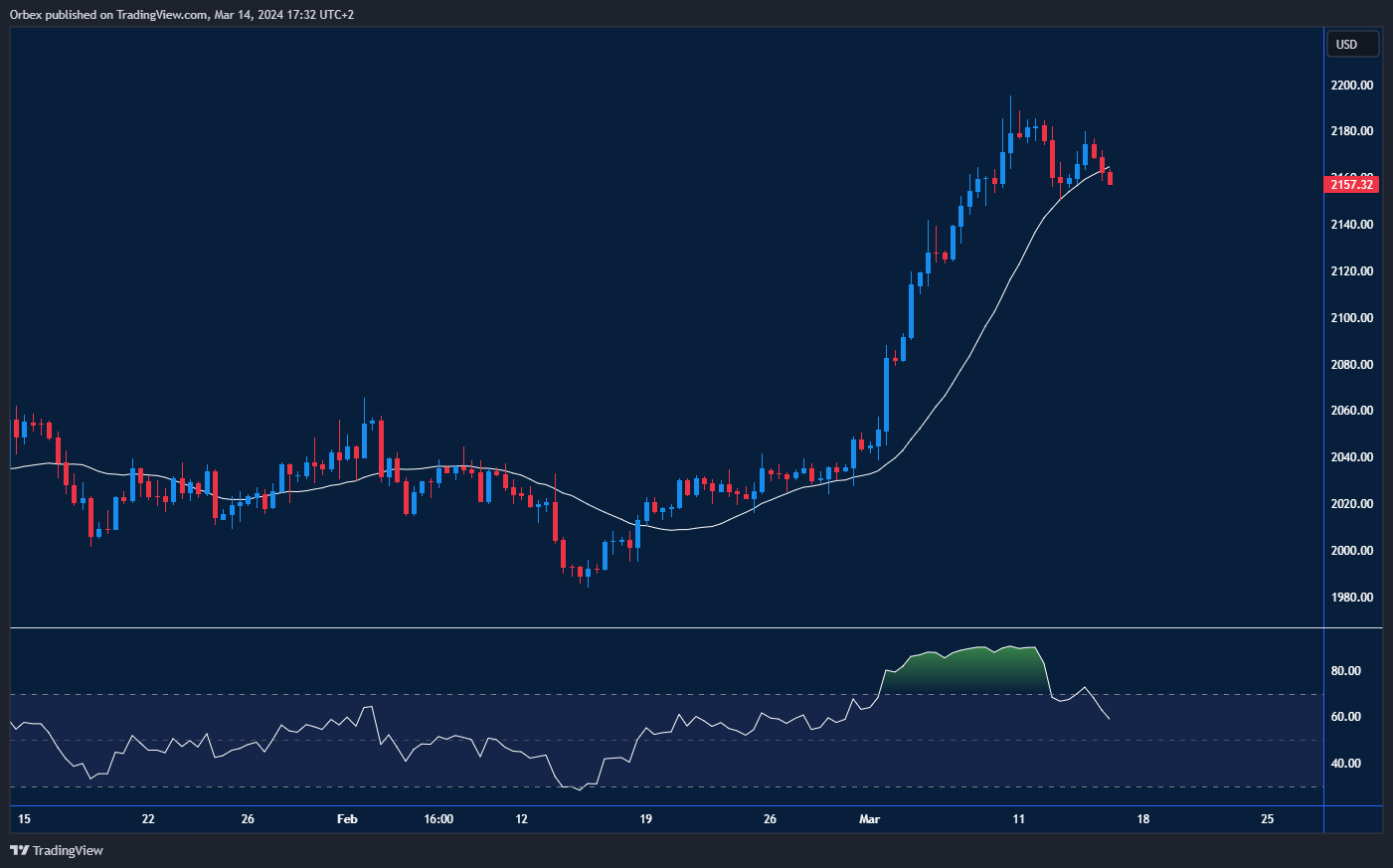Select the Mar date marker on time axis
Viewport: 1393px width, 868px height.
pyautogui.click(x=869, y=819)
